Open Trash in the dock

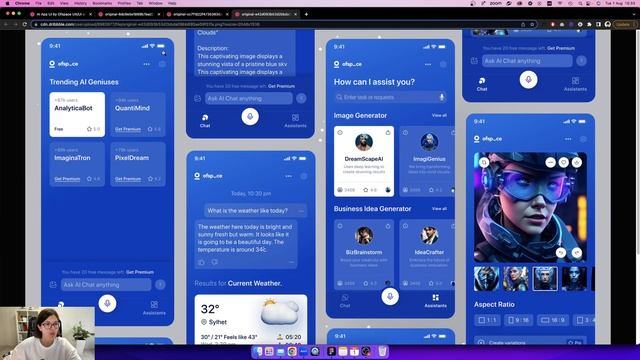point(382,351)
